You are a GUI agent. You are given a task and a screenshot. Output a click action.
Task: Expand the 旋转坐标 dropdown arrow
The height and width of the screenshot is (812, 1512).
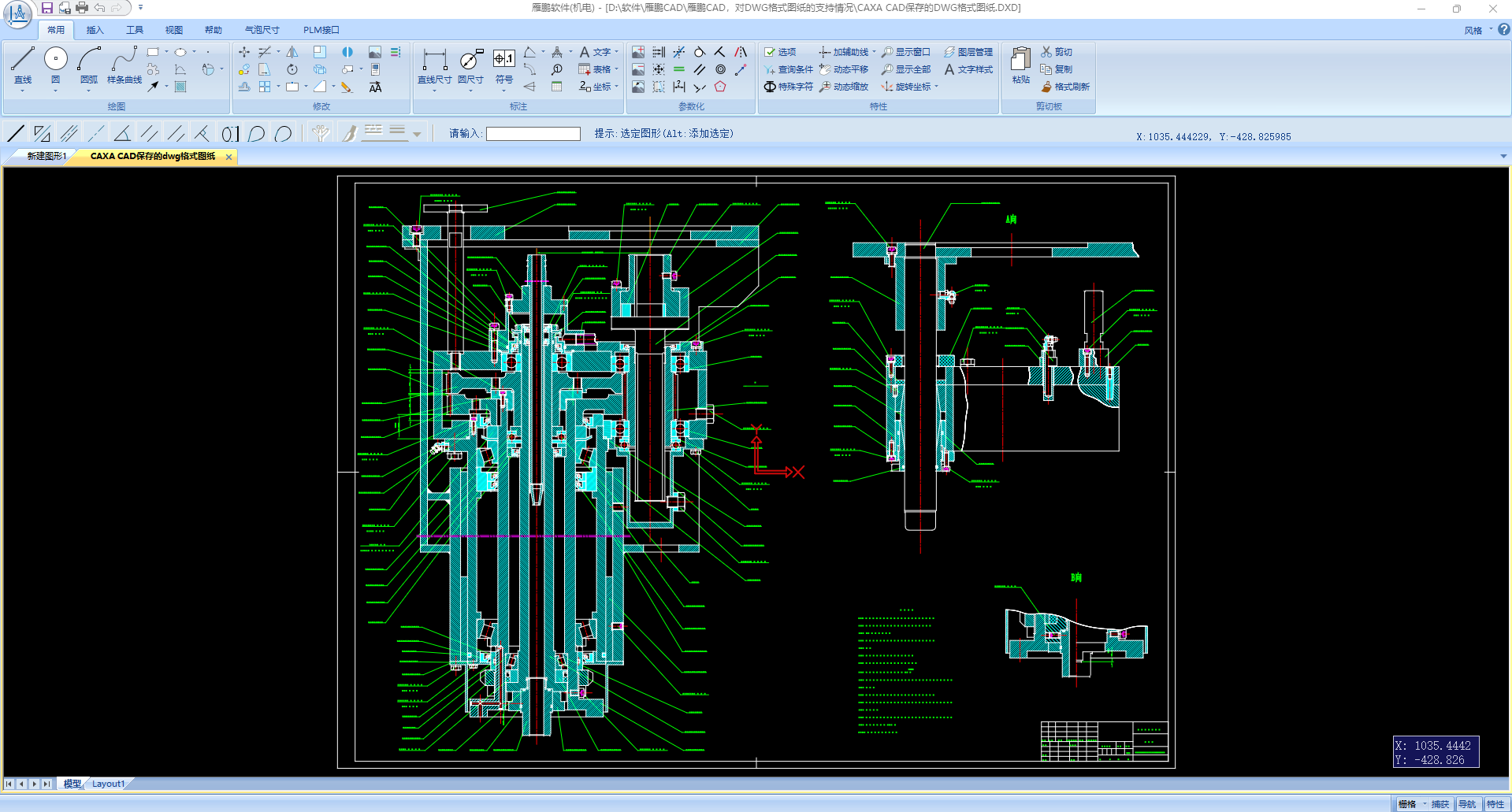tap(936, 87)
